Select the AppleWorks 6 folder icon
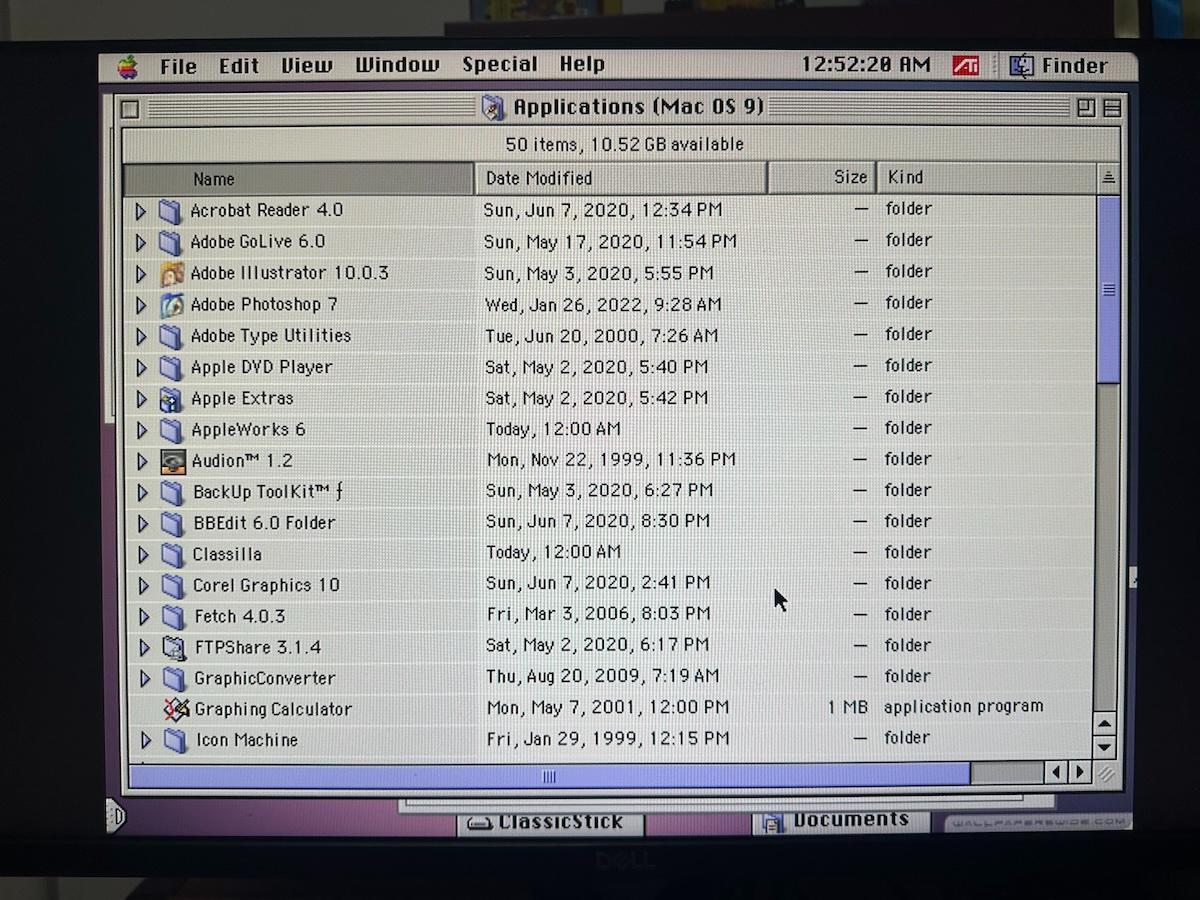This screenshot has width=1200, height=900. [173, 430]
